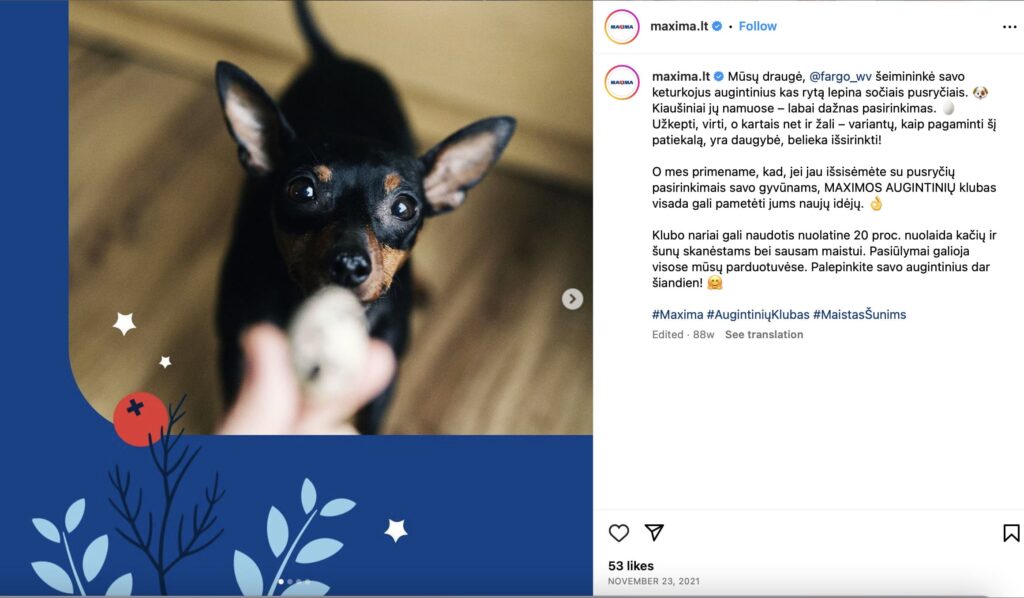Open maxima.lt username in header
1024x598 pixels.
pos(679,26)
